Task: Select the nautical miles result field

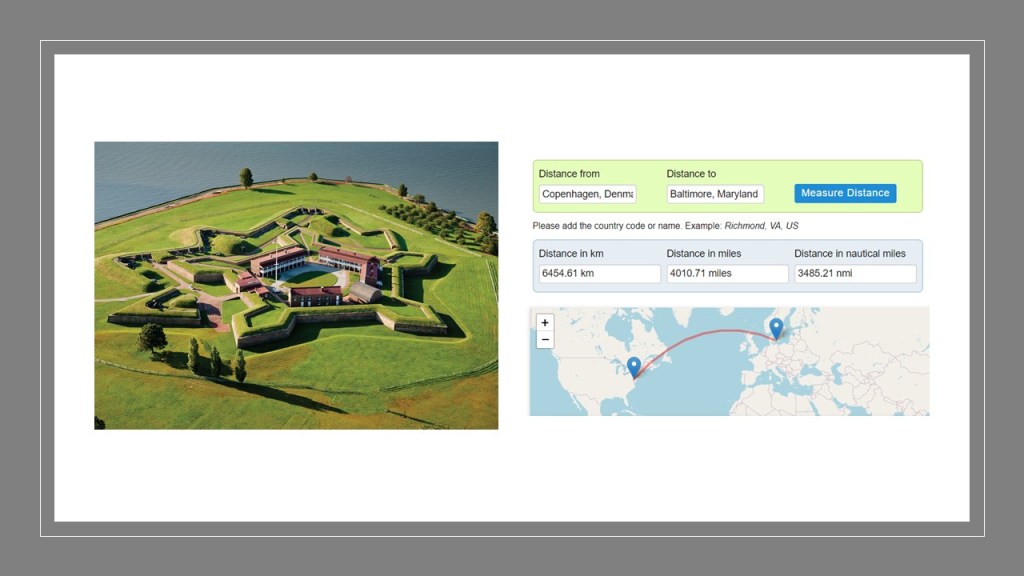Action: pos(855,274)
